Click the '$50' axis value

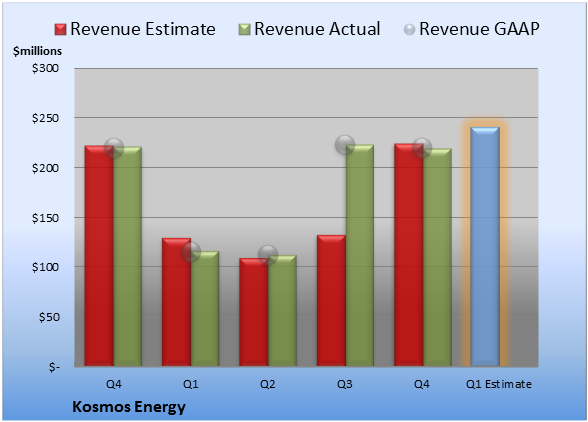pyautogui.click(x=49, y=317)
